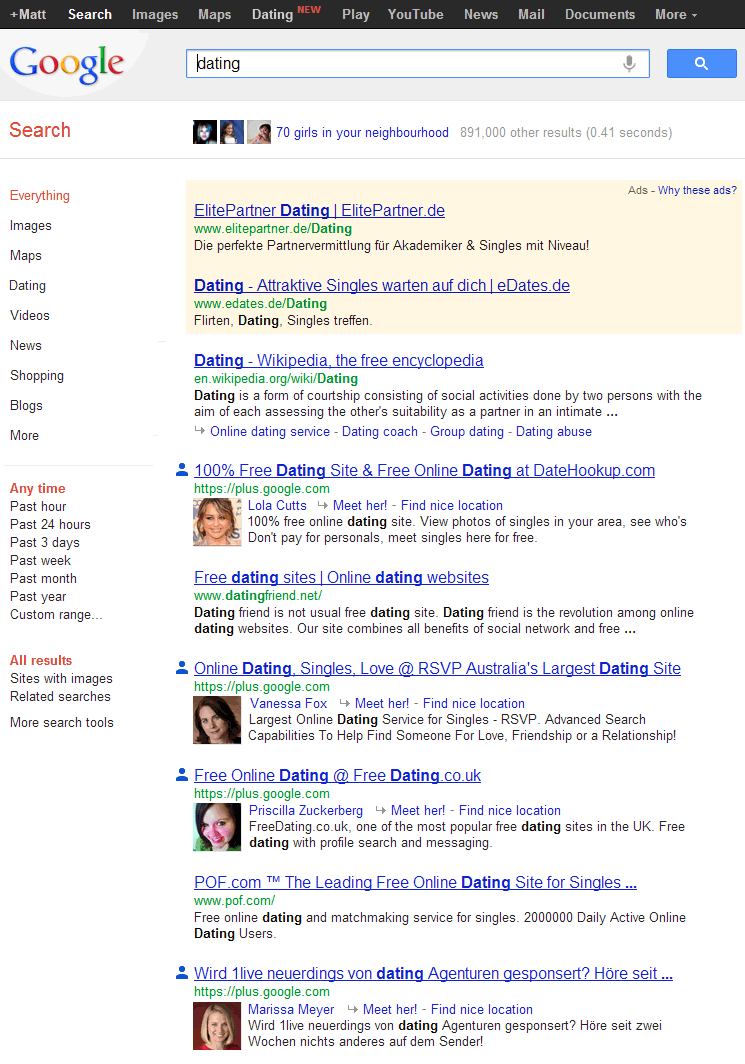Viewport: 745px width, 1064px height.
Task: Open Online dating service sublink
Action: [270, 432]
